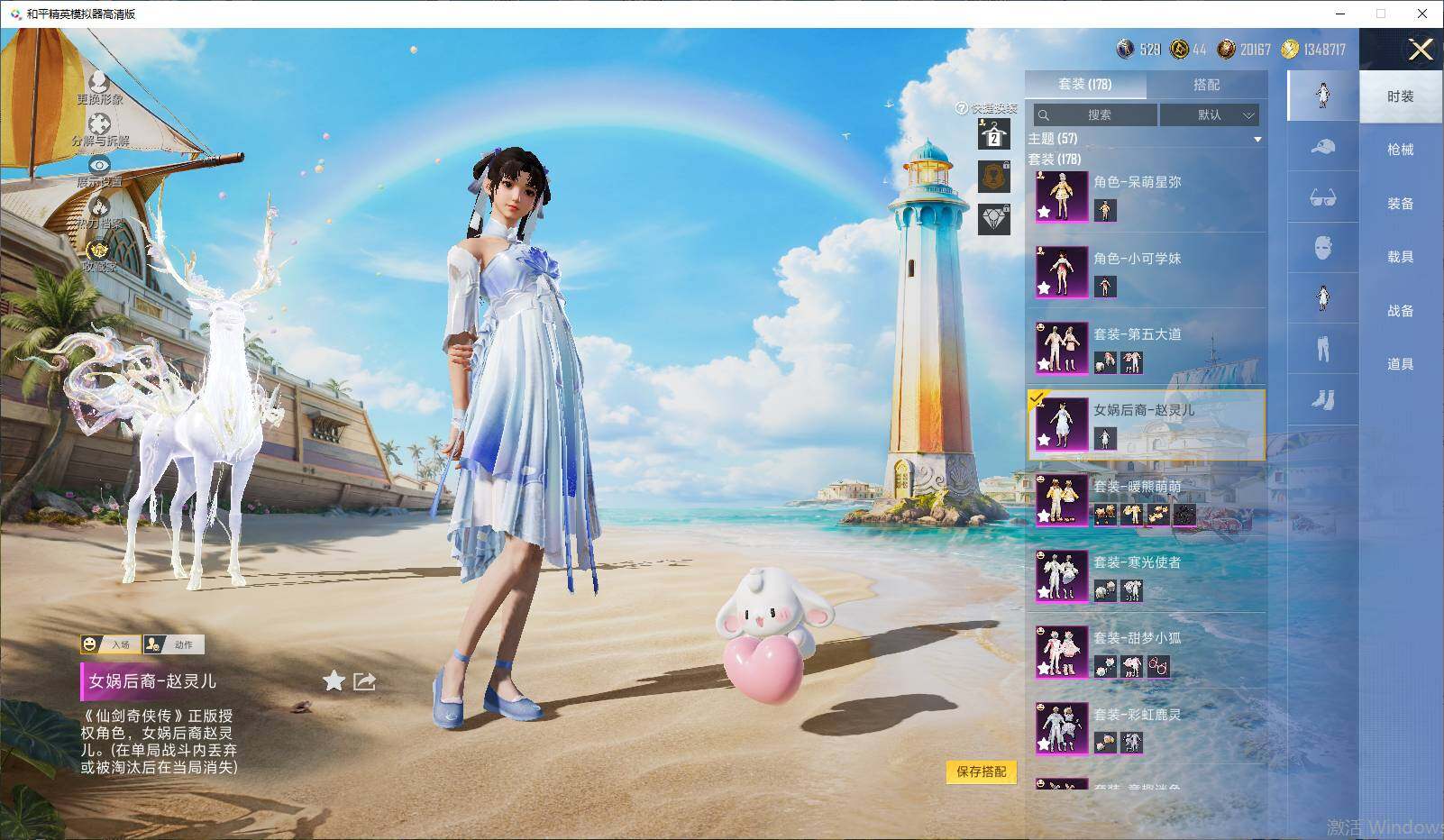Click first component icon of 套装-第五大道

pyautogui.click(x=1105, y=362)
